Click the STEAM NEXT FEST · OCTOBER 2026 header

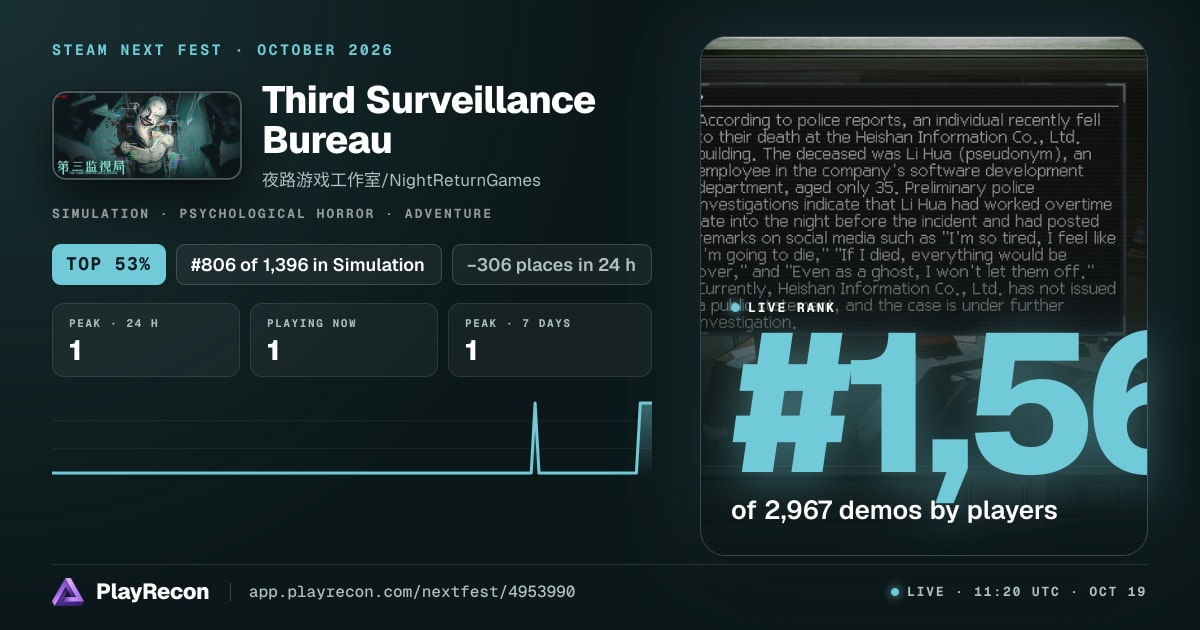point(222,50)
